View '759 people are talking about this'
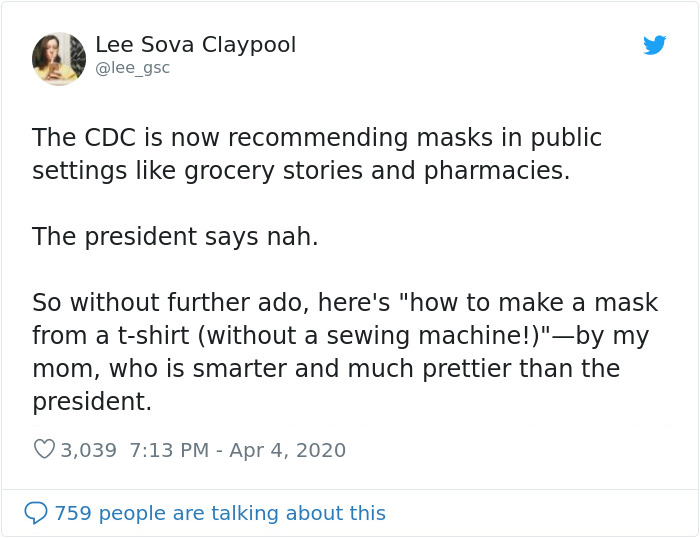Image resolution: width=700 pixels, height=538 pixels. coord(220,513)
